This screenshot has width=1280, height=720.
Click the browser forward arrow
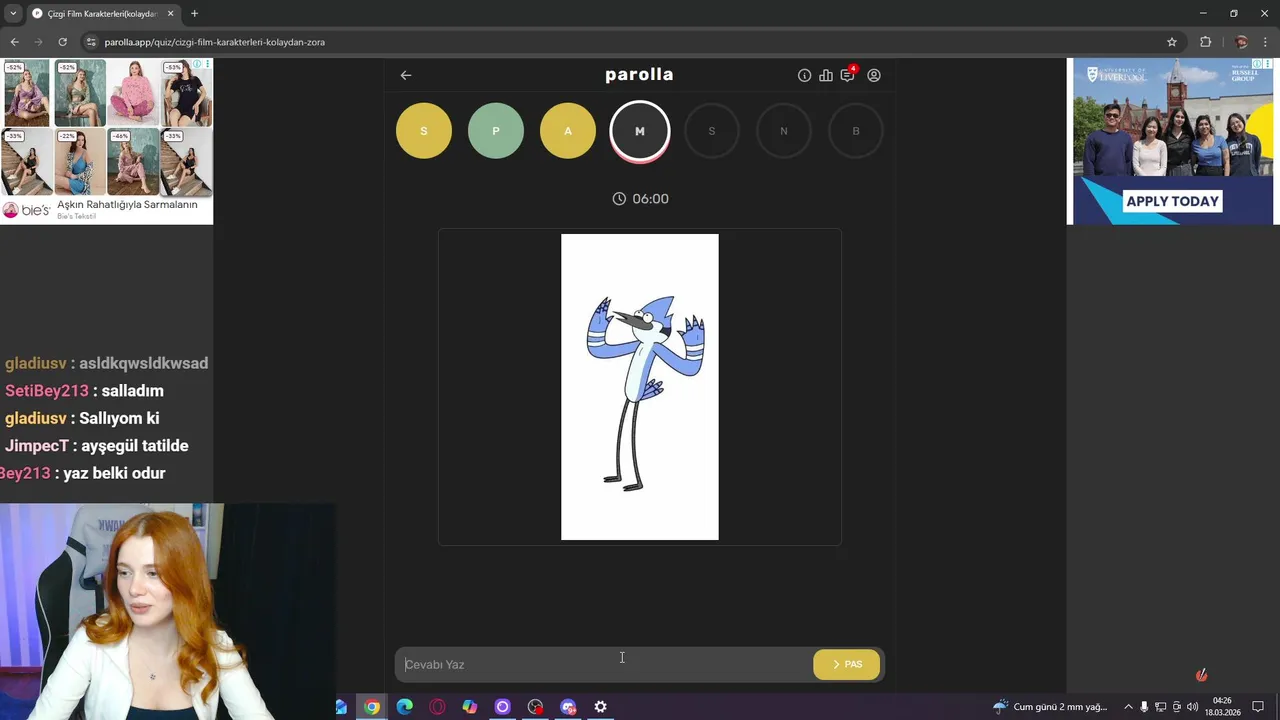point(38,42)
